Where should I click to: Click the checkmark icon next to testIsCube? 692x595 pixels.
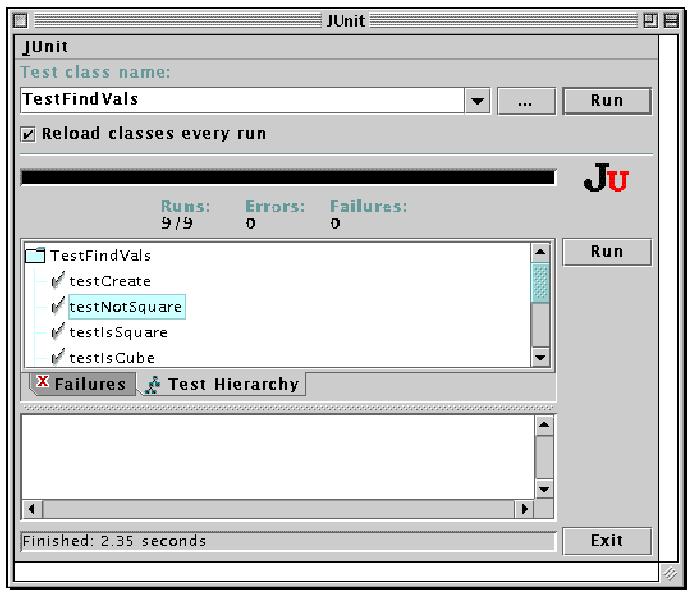[x=58, y=357]
